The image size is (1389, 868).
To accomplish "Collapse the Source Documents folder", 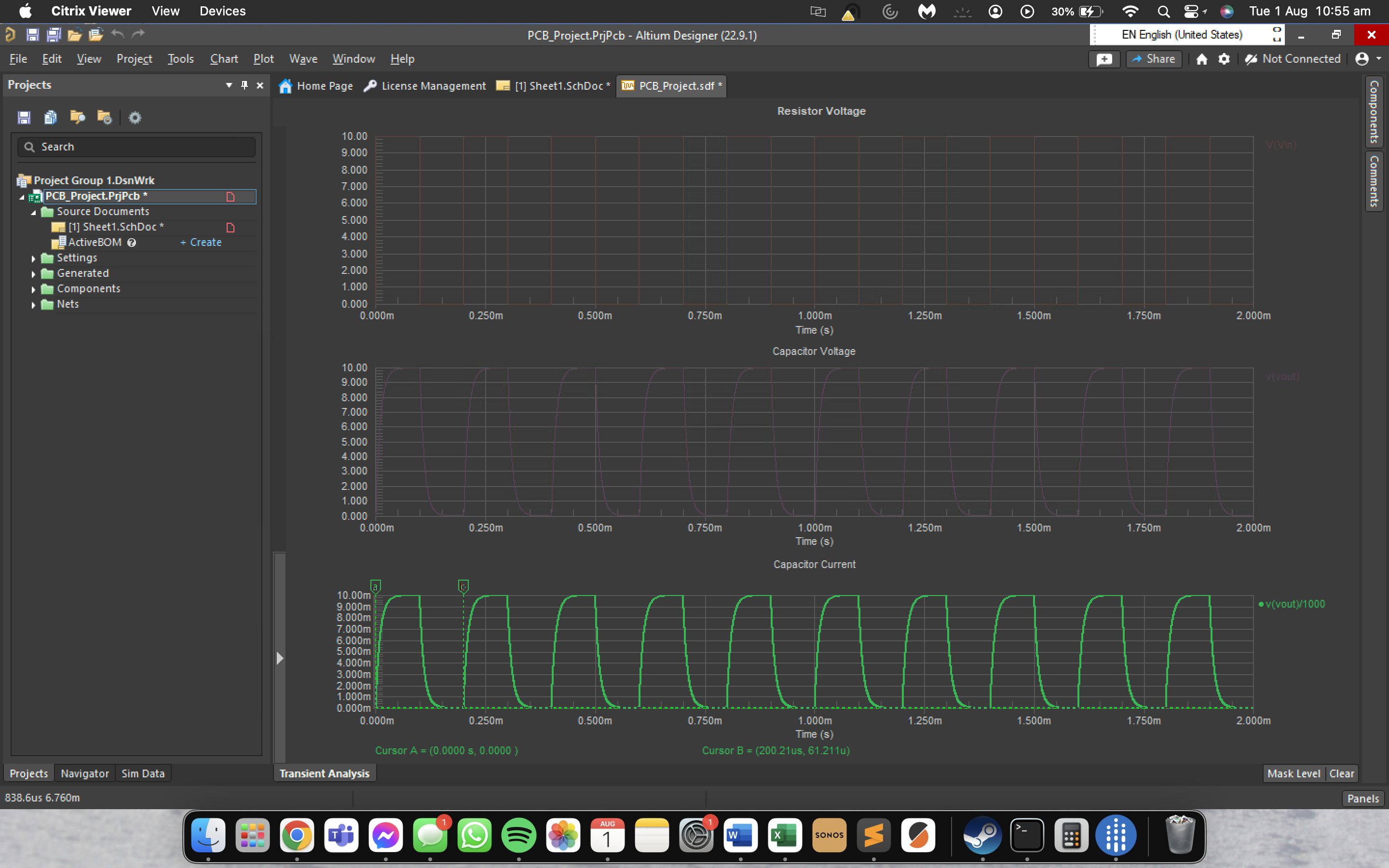I will [33, 211].
